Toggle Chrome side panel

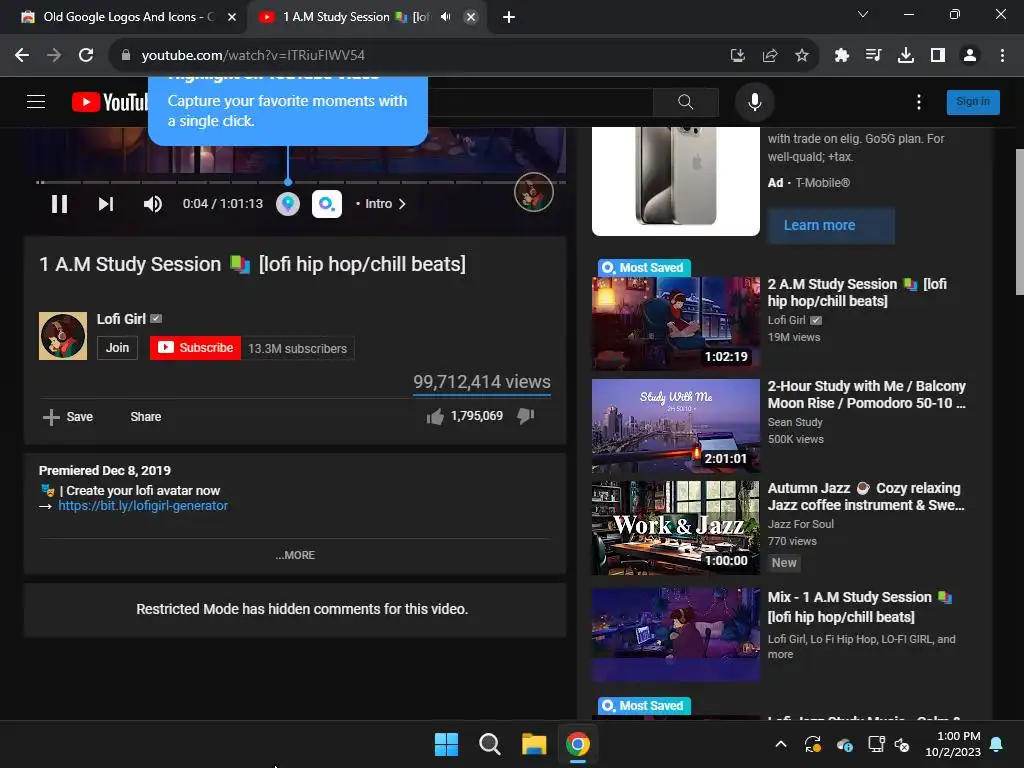point(938,56)
